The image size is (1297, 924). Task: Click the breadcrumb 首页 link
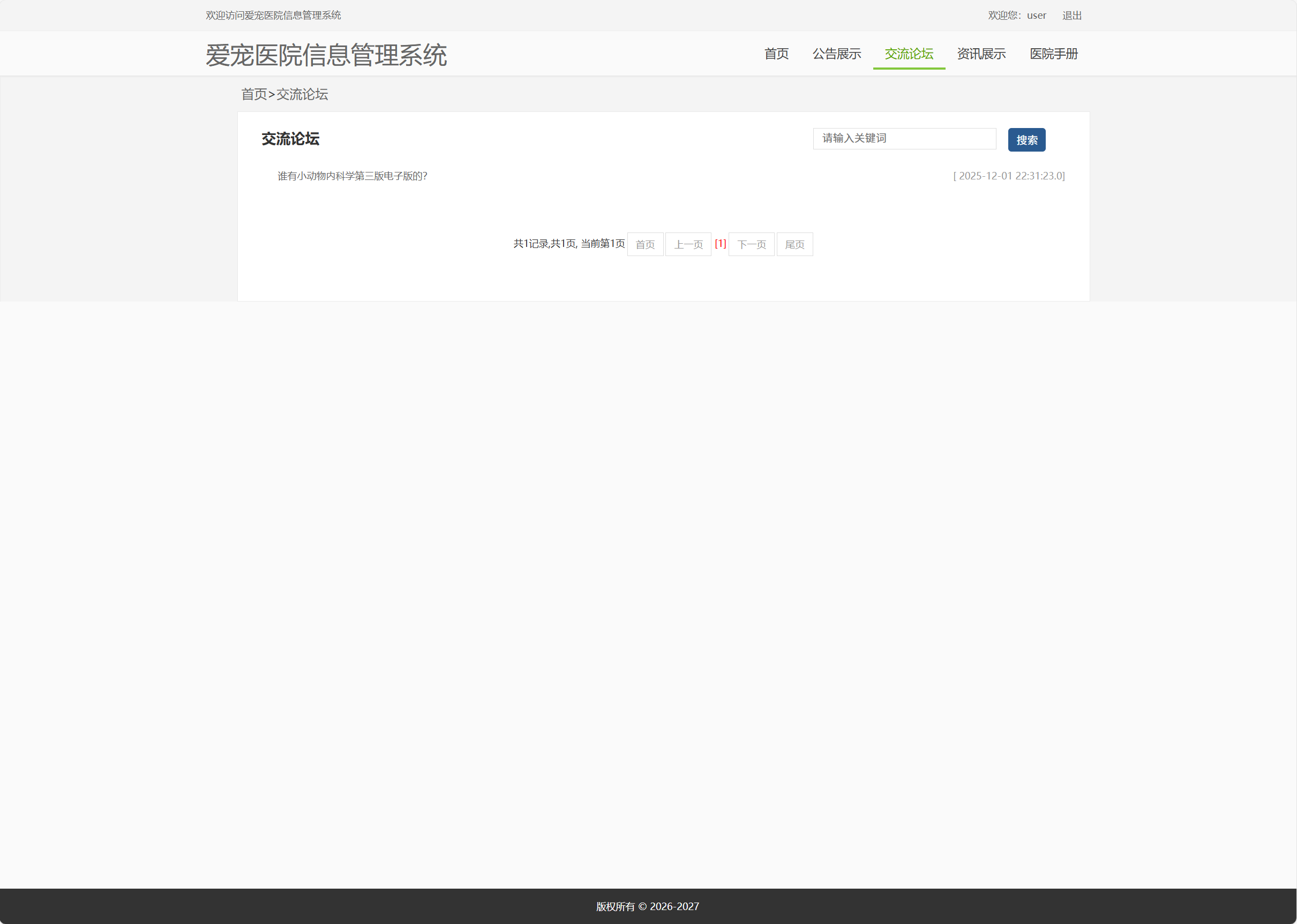pos(254,94)
